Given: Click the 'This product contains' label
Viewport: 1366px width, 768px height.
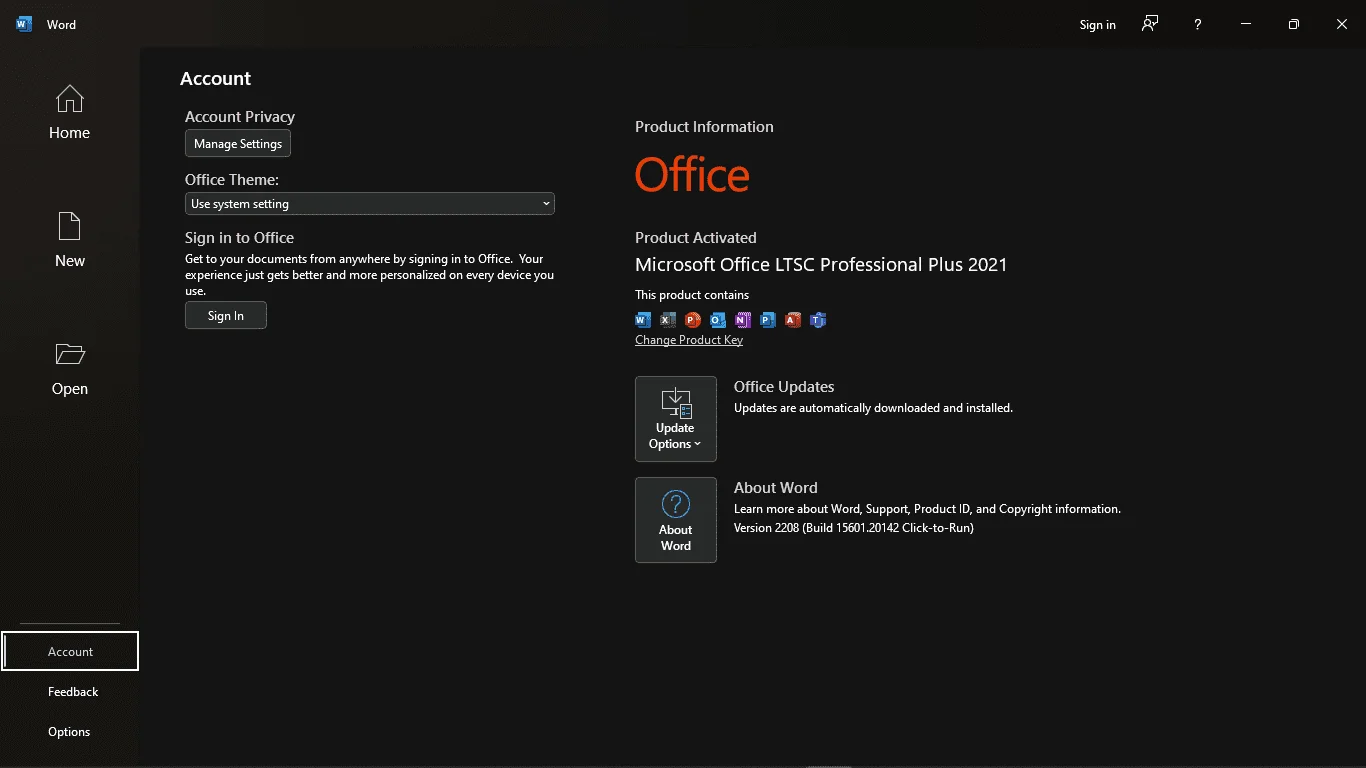Looking at the screenshot, I should [692, 295].
